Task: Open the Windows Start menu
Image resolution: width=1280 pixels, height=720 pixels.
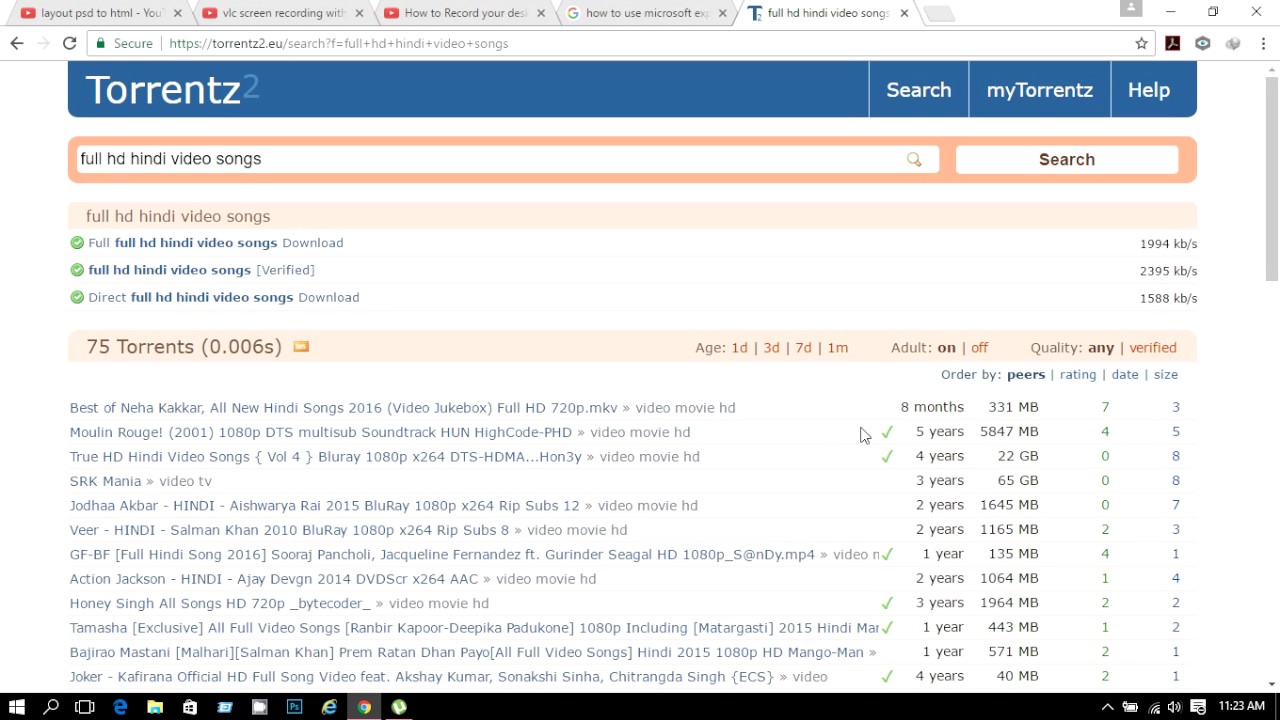Action: pyautogui.click(x=17, y=706)
